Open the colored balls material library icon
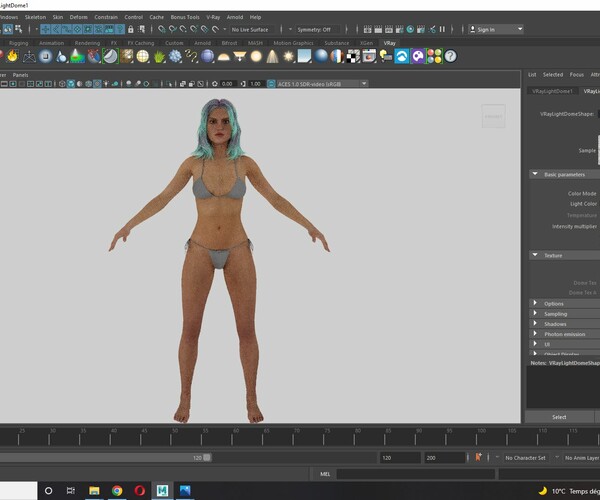The height and width of the screenshot is (500, 600). 434,56
